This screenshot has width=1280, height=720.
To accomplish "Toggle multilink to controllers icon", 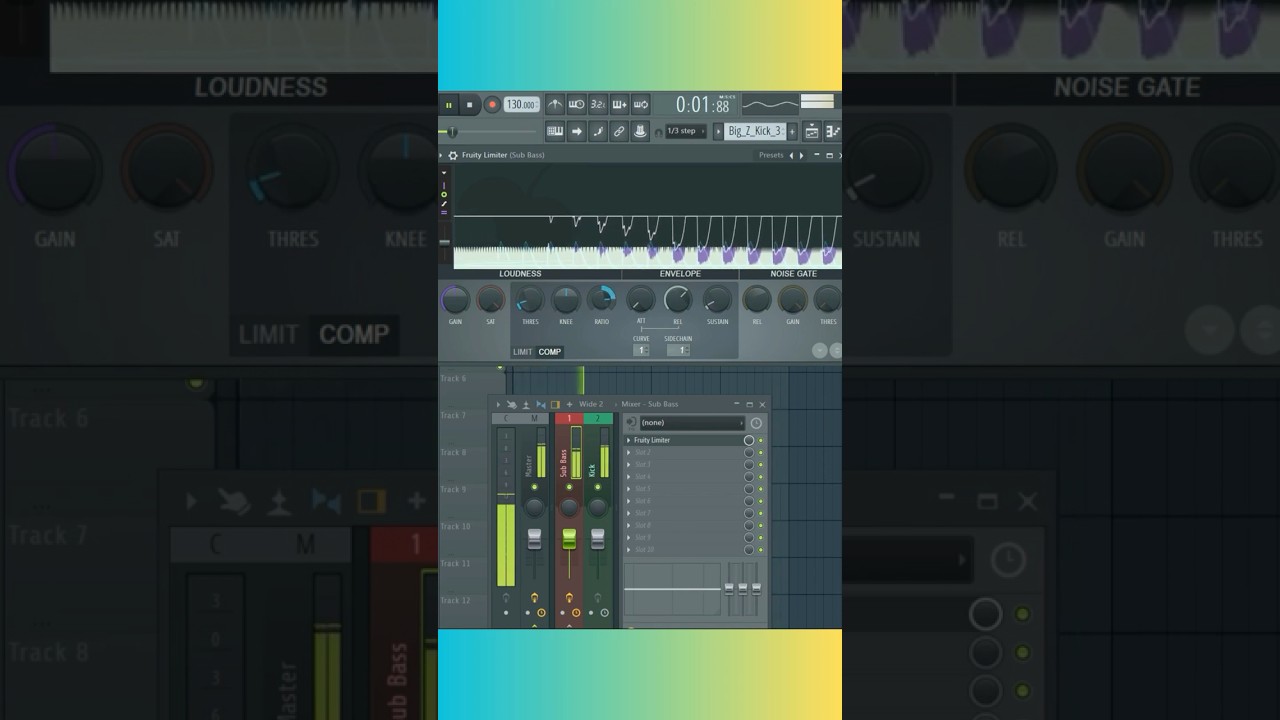I will pos(641,131).
